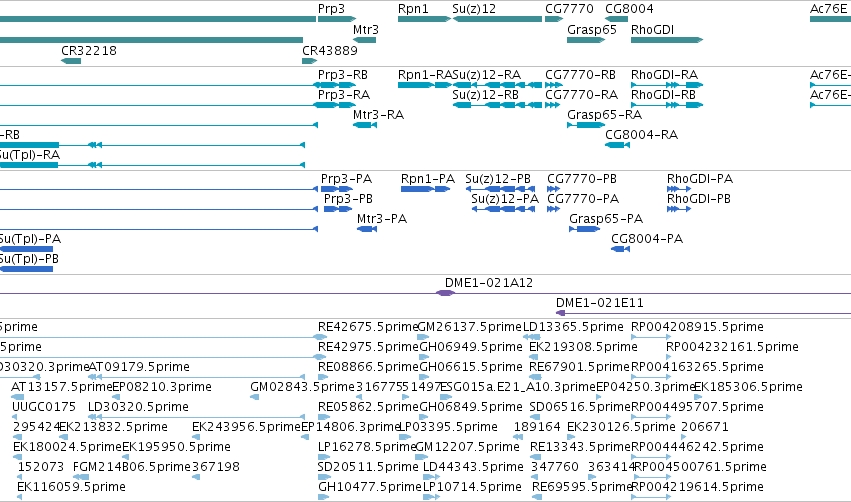Click the EK243956.5prime EST label
This screenshot has height=502, width=851.
(246, 427)
